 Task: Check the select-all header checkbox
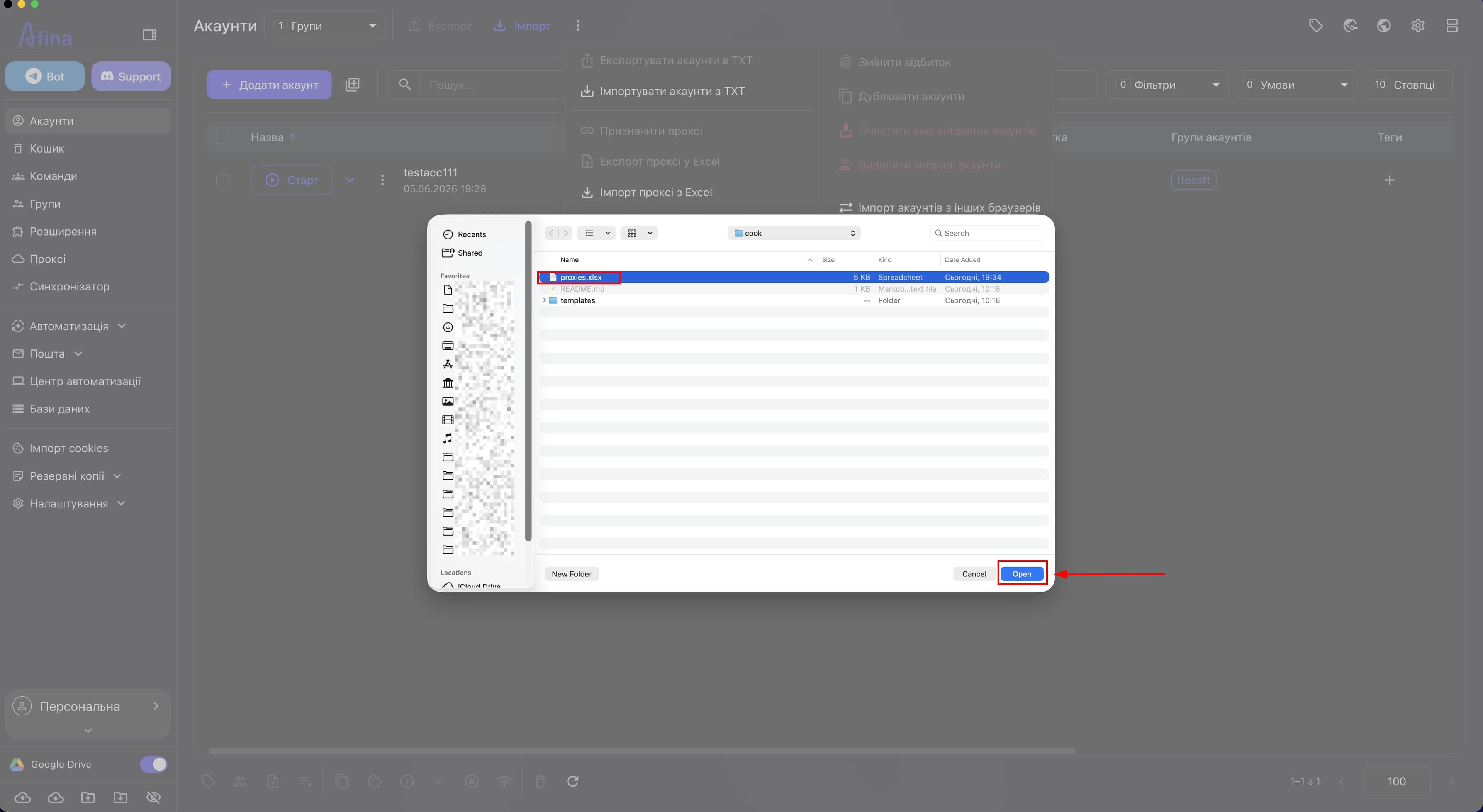pyautogui.click(x=222, y=137)
